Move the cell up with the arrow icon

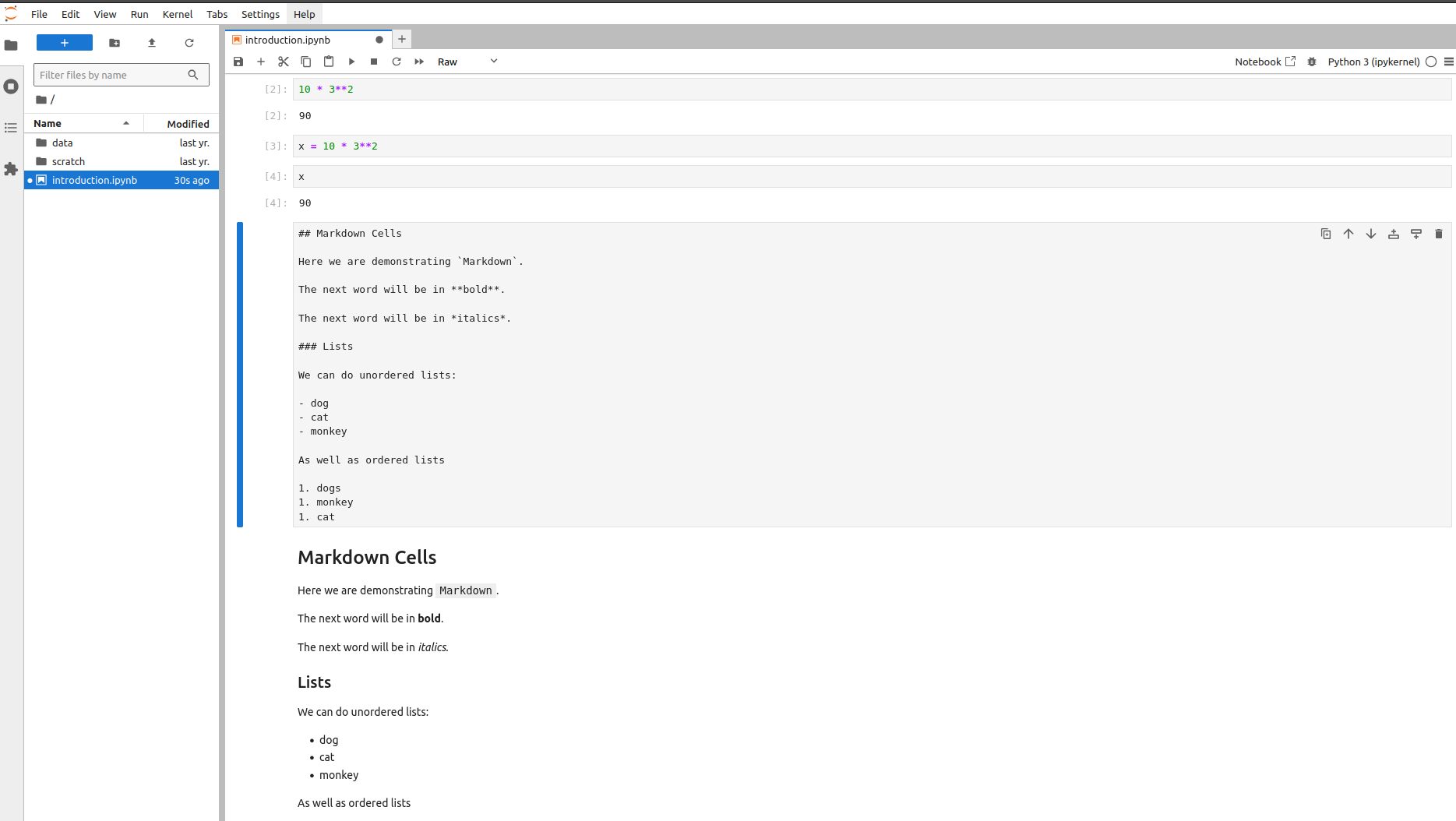tap(1348, 234)
